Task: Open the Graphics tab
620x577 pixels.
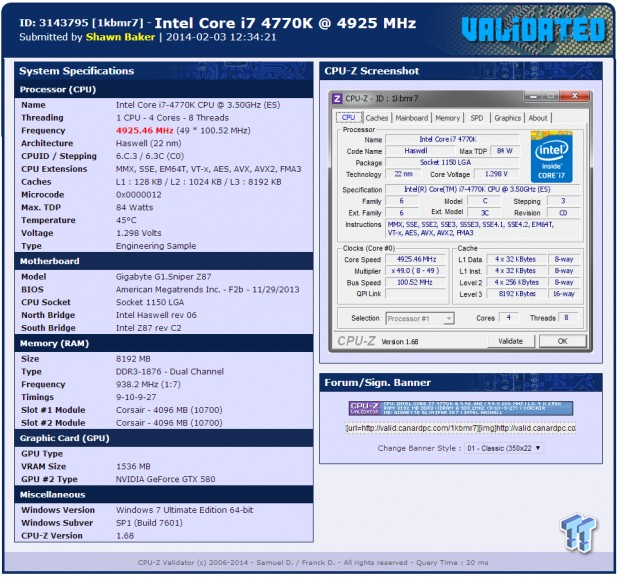Action: [507, 118]
